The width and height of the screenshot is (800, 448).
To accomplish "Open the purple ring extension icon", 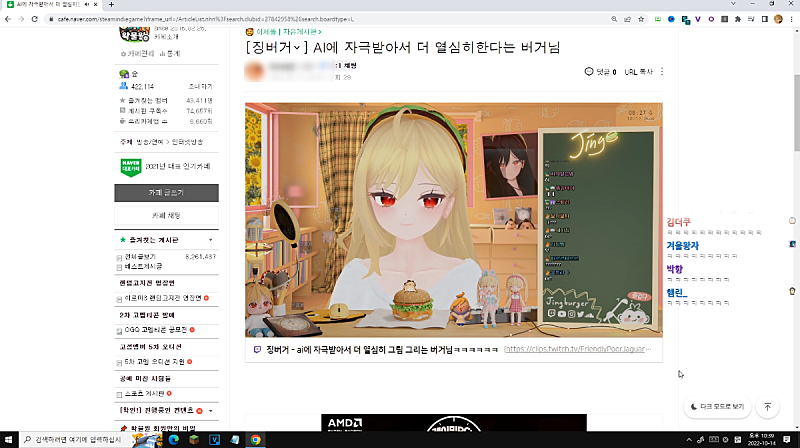I will (711, 19).
